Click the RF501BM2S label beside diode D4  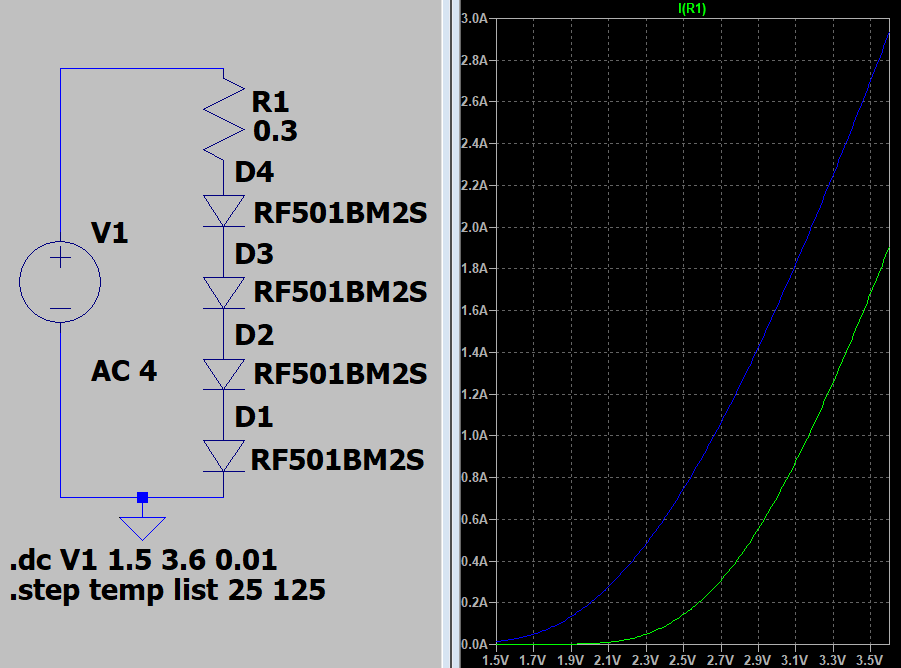(x=340, y=212)
